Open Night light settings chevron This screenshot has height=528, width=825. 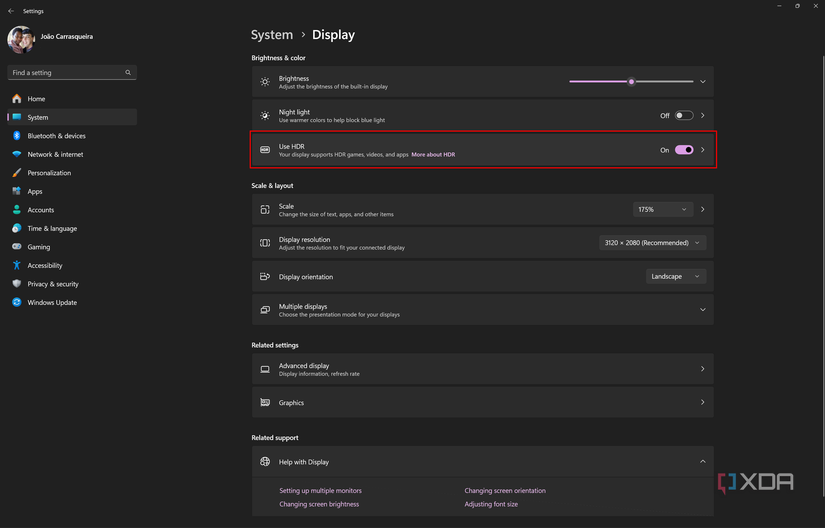tap(702, 116)
